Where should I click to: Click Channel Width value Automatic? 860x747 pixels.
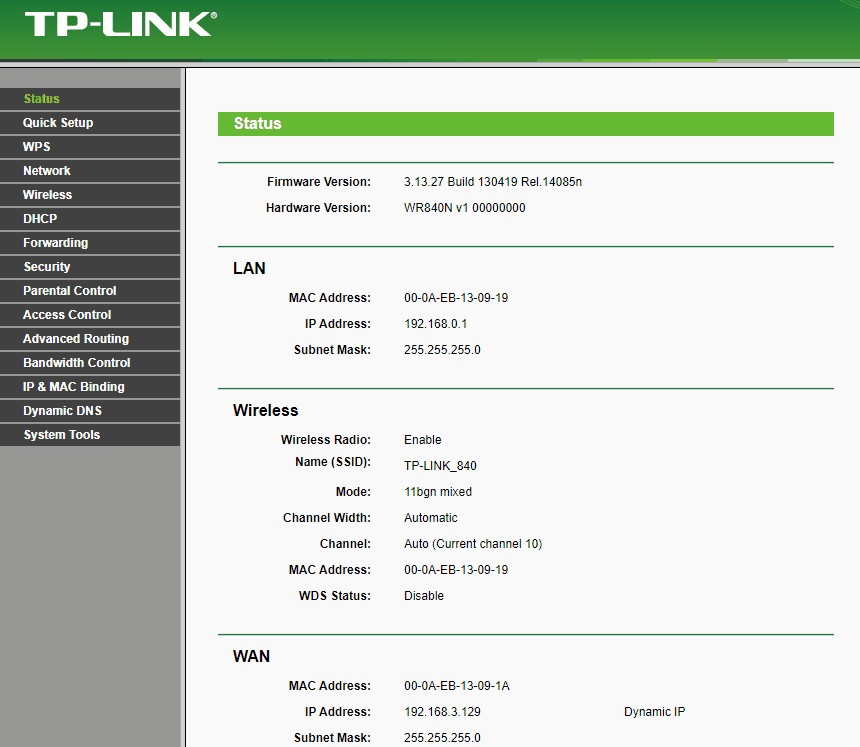431,518
